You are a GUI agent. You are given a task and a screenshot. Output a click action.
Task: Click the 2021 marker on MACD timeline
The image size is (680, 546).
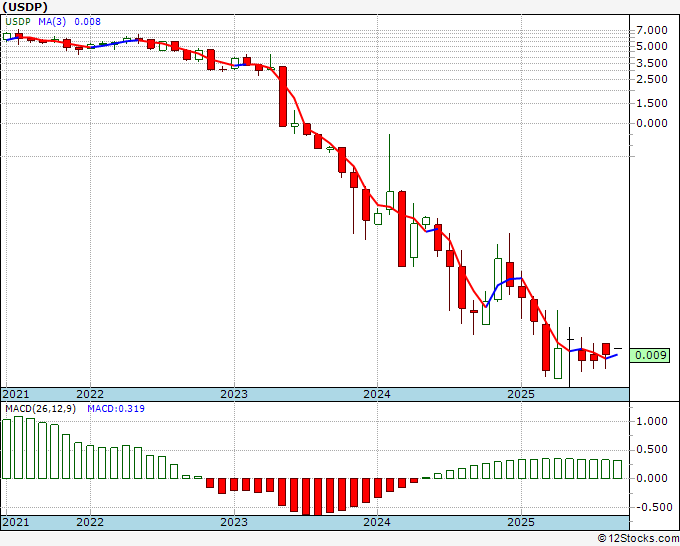pyautogui.click(x=16, y=522)
